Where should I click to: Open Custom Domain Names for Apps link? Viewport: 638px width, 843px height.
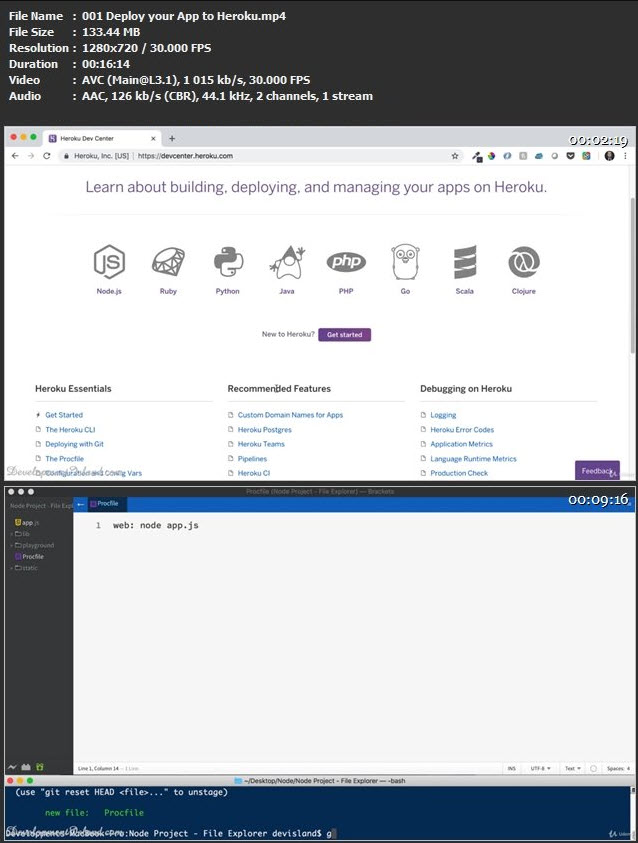coord(290,415)
